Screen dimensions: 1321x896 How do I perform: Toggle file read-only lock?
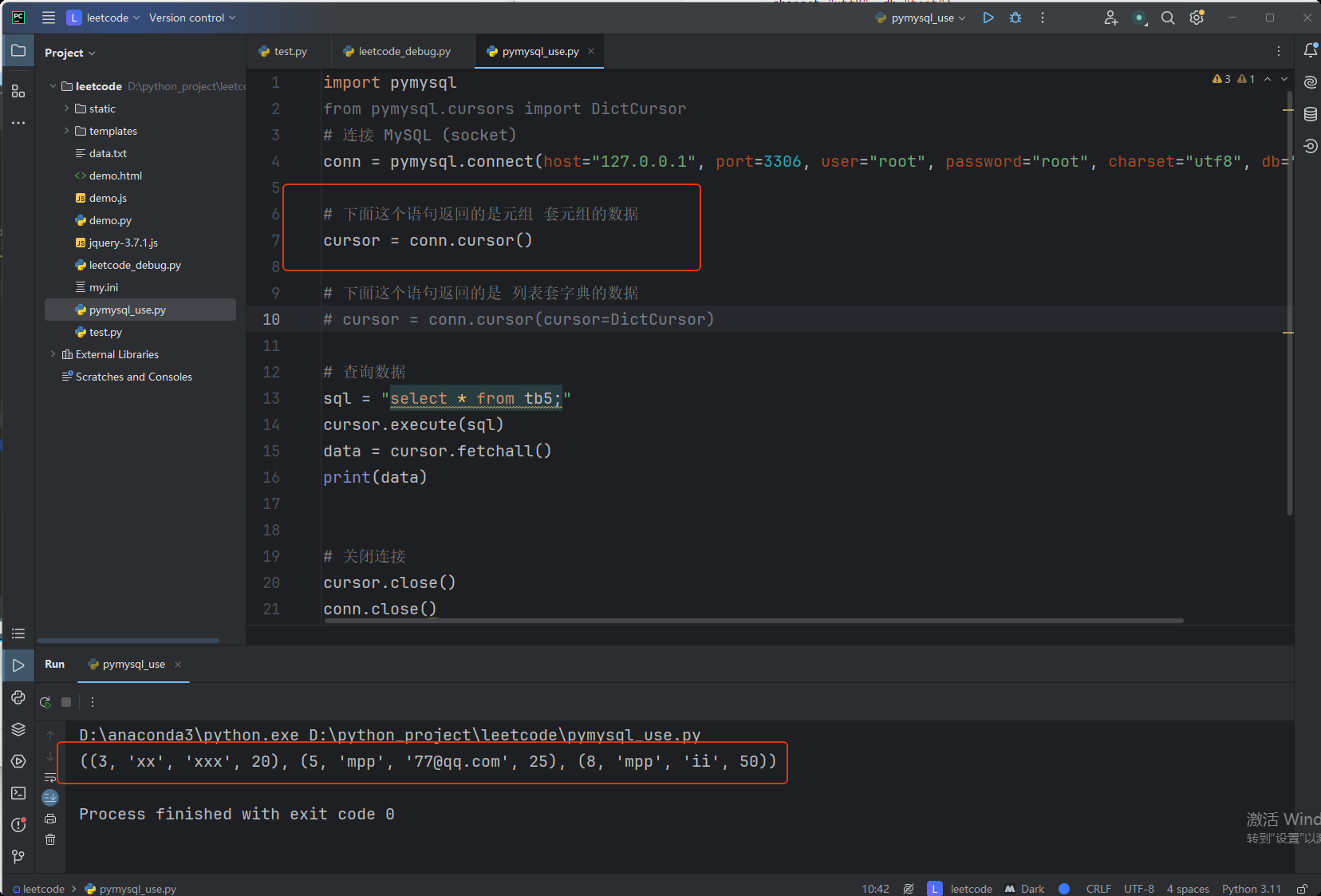pos(1302,889)
